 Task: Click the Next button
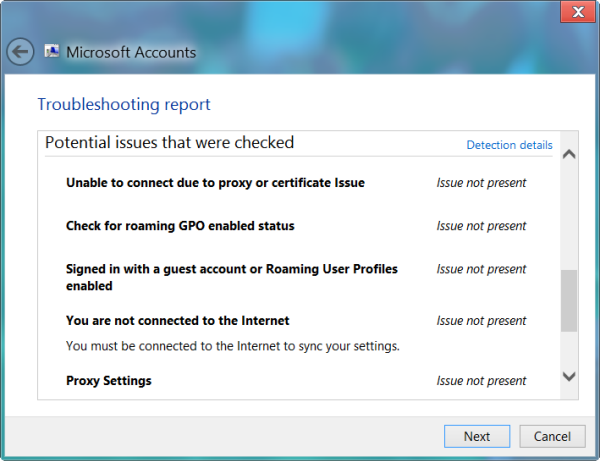tap(477, 436)
